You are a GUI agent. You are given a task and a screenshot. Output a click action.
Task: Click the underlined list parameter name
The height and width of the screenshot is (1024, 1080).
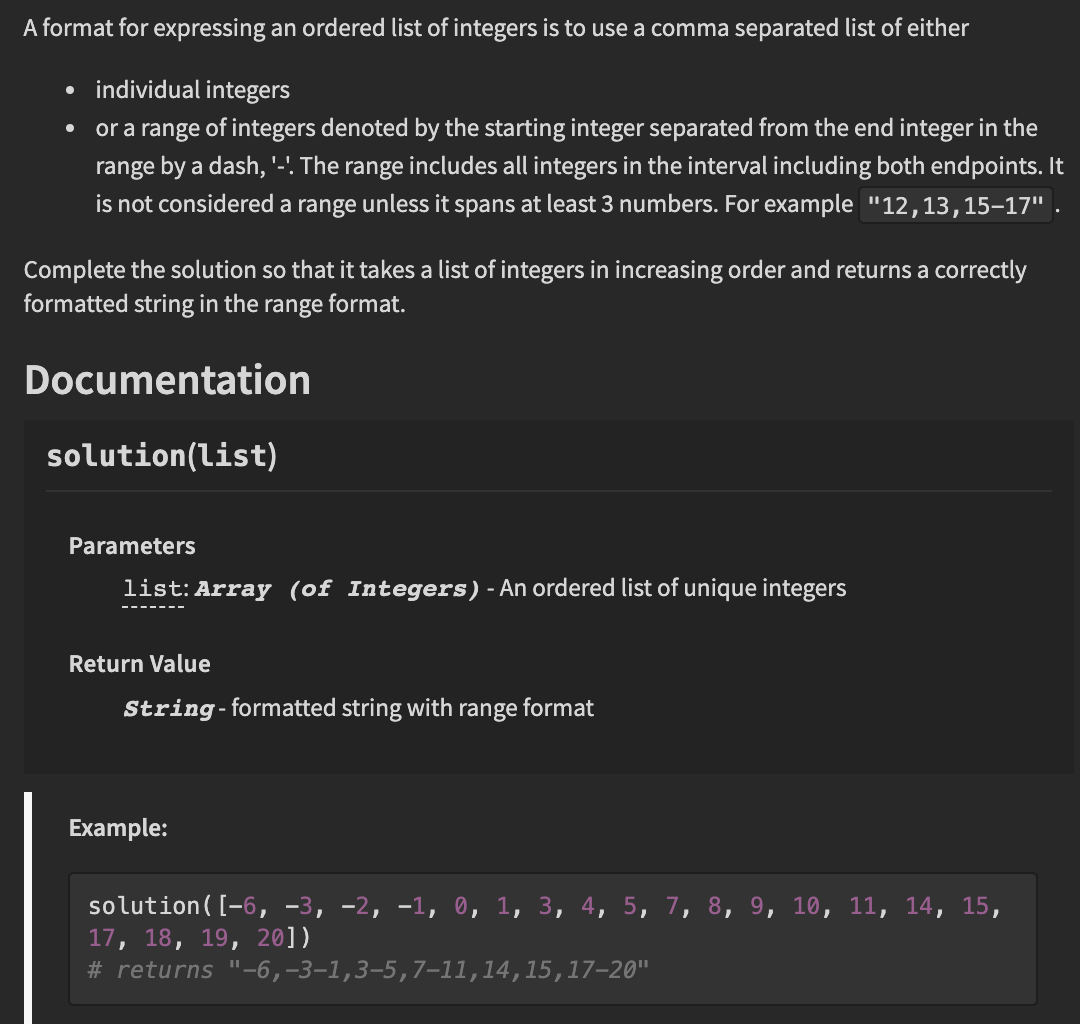(x=150, y=589)
